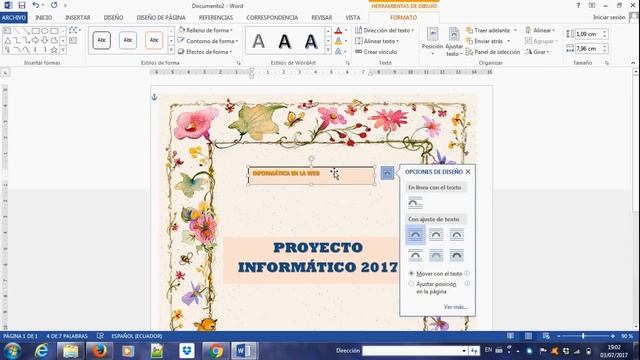Apply the orange outline shape style
Viewport: 640px width, 360px height.
tap(154, 40)
